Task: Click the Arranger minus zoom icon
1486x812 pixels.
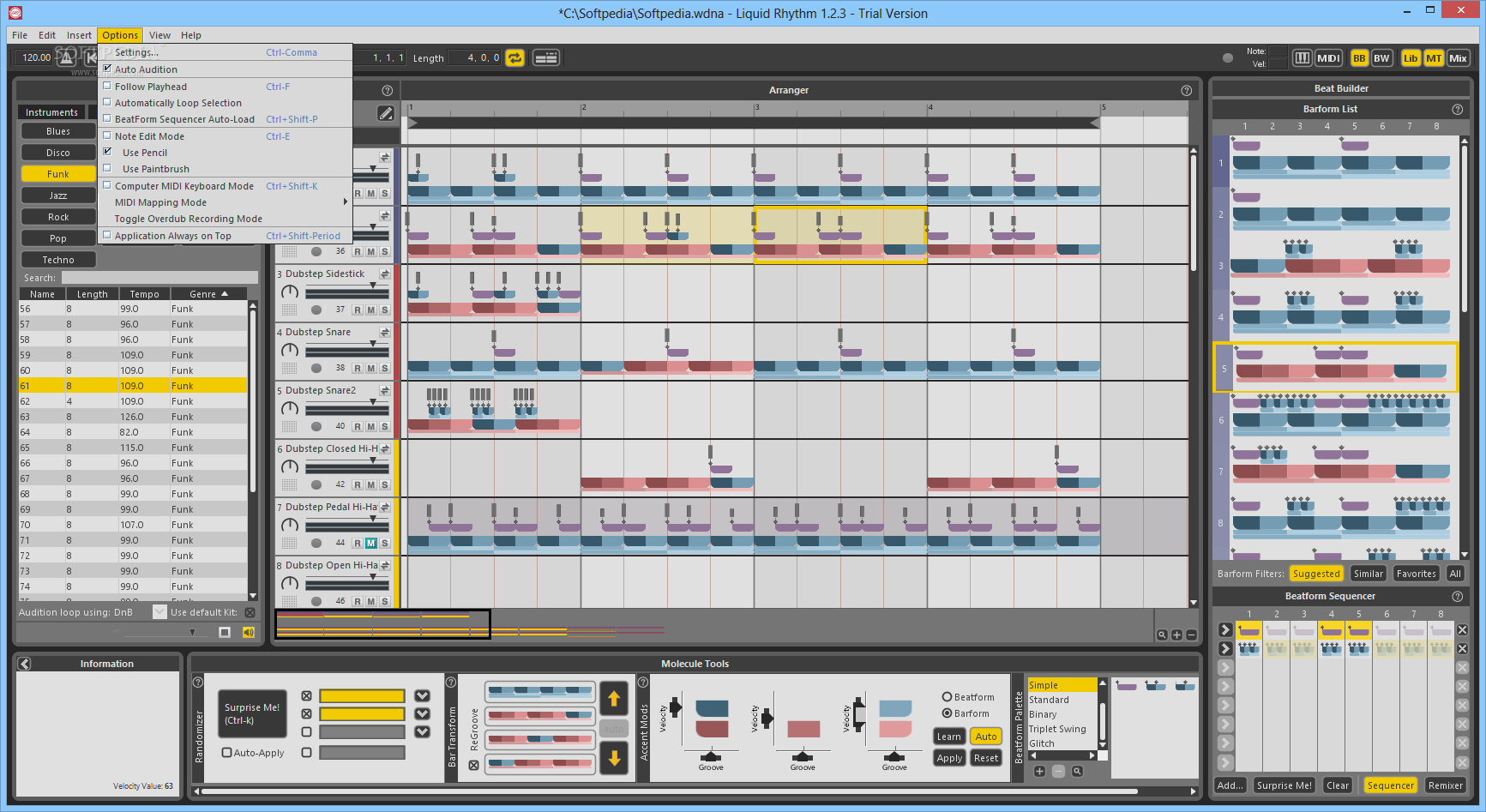Action: [1191, 635]
